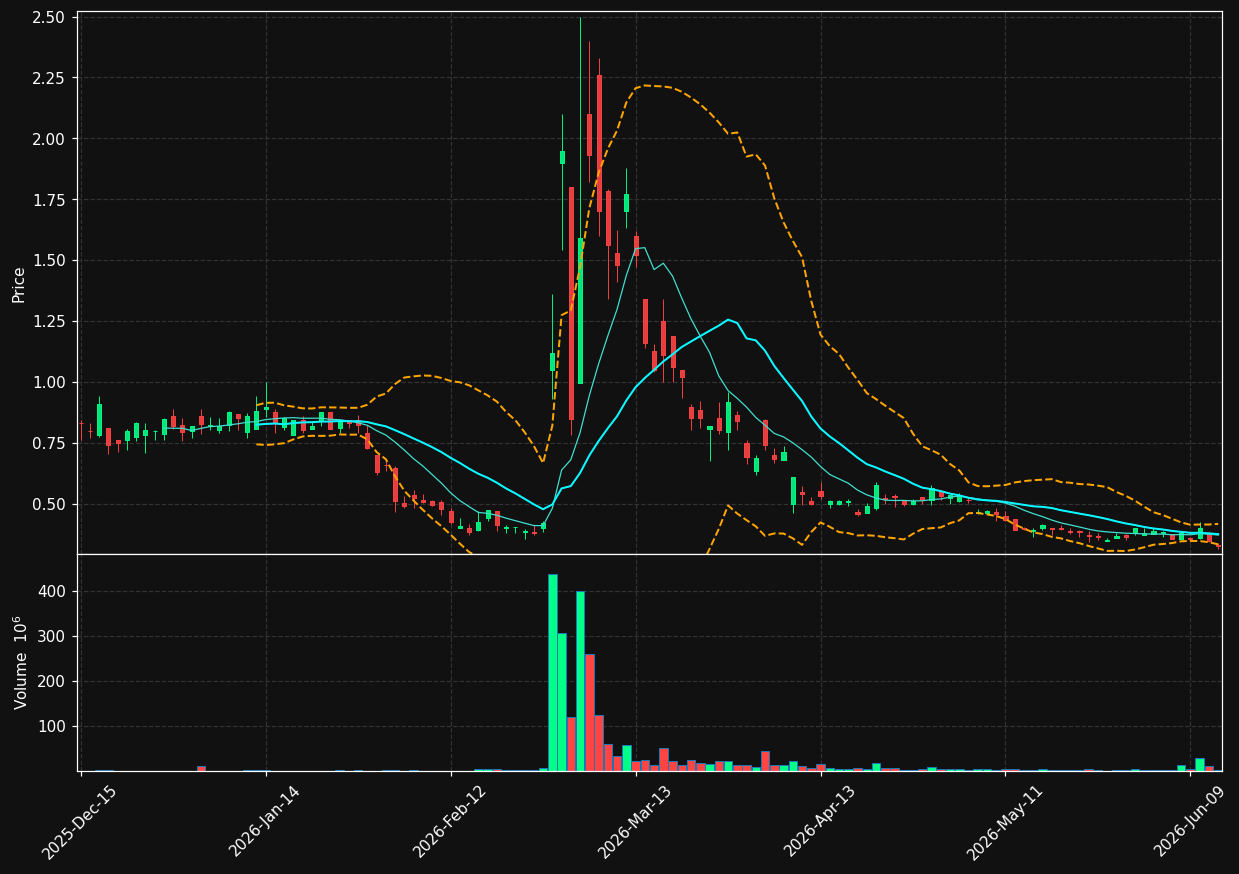
Task: Click the Price axis title
Action: click(x=19, y=284)
